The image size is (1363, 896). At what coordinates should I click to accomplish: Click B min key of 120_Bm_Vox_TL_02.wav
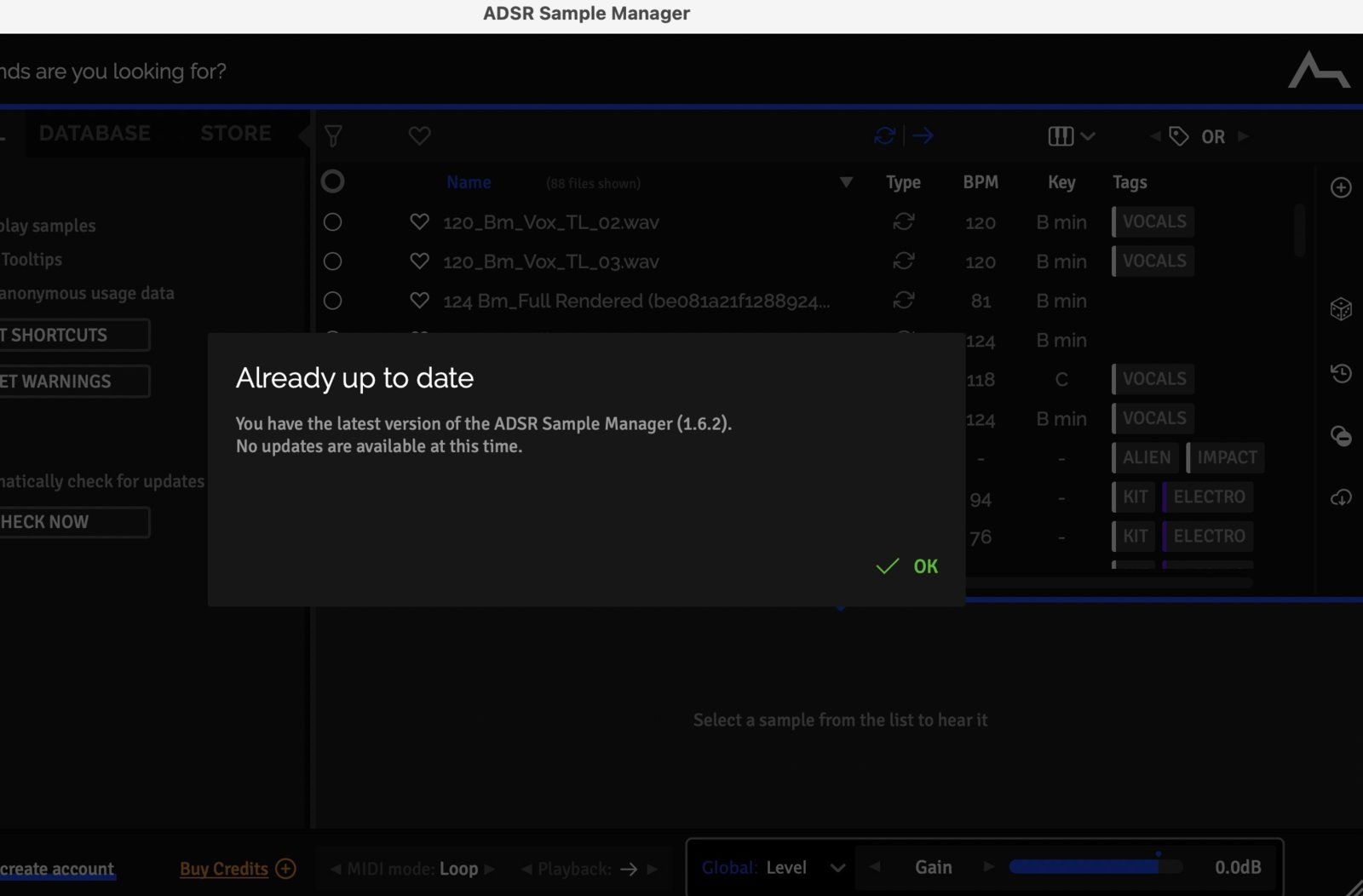click(x=1061, y=222)
